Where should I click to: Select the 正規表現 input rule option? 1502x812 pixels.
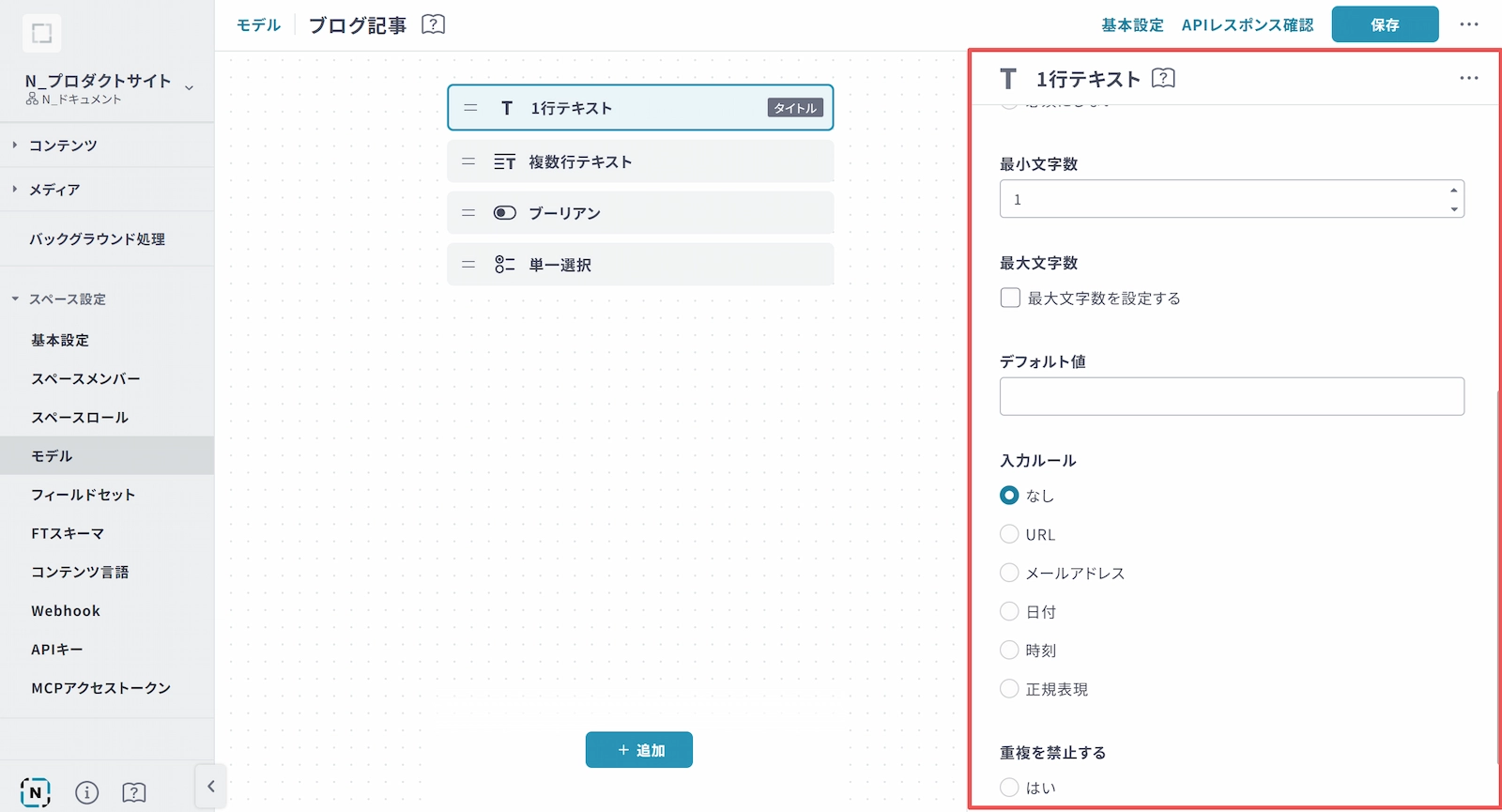tap(1009, 689)
